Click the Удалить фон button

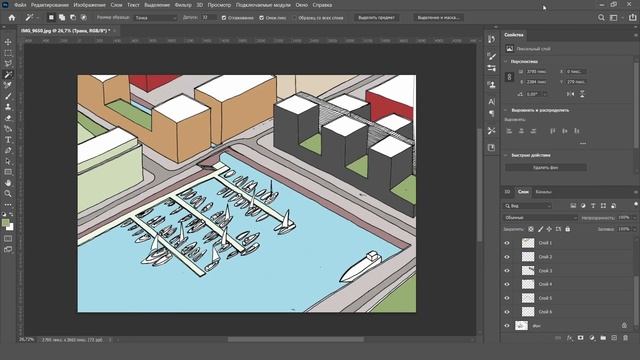pos(546,167)
